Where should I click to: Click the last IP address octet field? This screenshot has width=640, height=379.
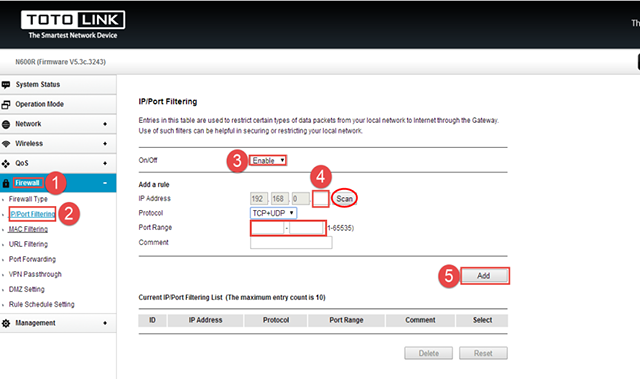point(320,199)
